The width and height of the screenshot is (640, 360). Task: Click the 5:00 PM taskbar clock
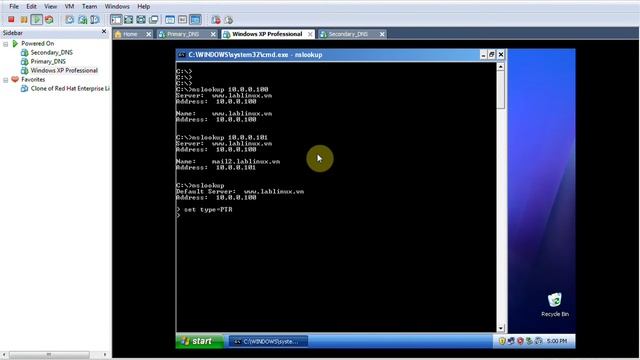557,341
